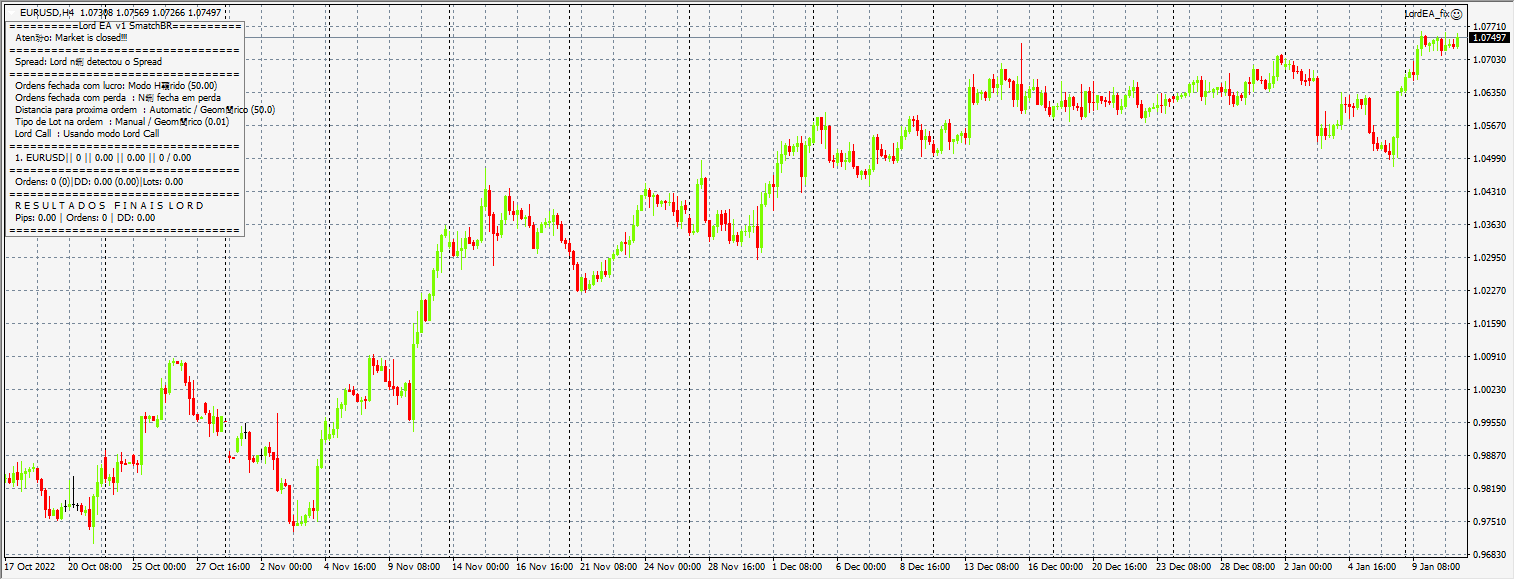Click the 1.04310 price axis label
The image size is (1515, 580).
point(1490,192)
